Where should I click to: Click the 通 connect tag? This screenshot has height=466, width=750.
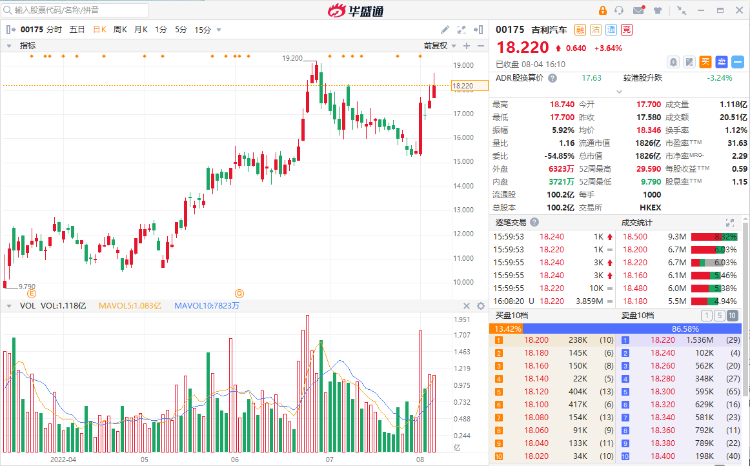pyautogui.click(x=611, y=30)
